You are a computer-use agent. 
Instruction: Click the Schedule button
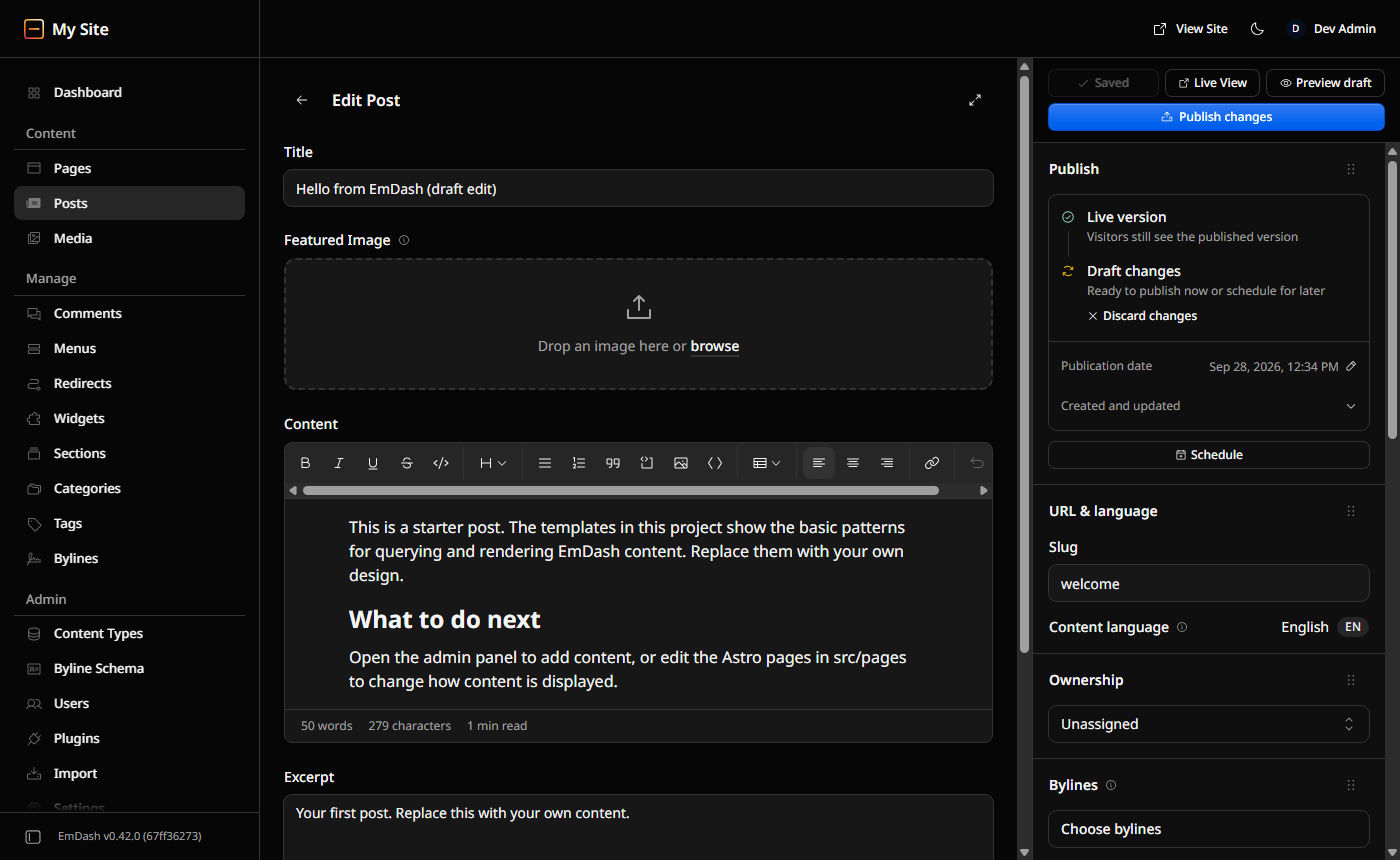click(1209, 455)
